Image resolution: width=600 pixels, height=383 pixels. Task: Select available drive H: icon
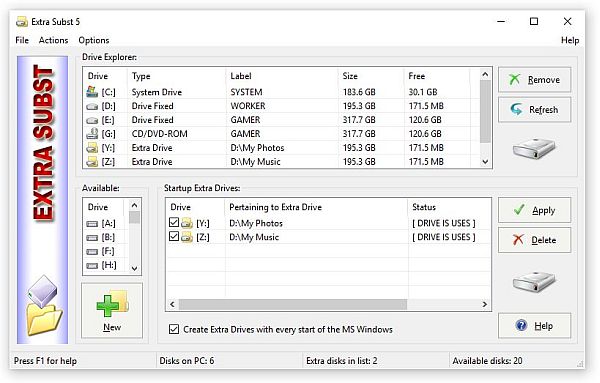pos(92,265)
